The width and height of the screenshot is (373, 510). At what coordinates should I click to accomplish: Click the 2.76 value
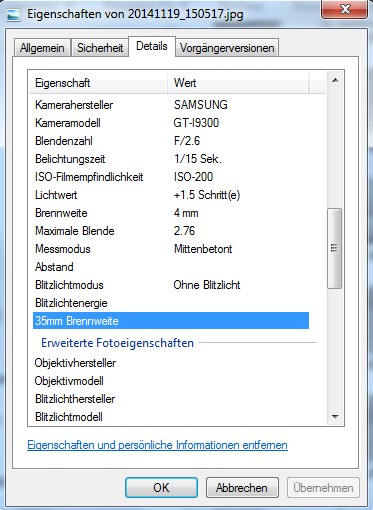(184, 231)
